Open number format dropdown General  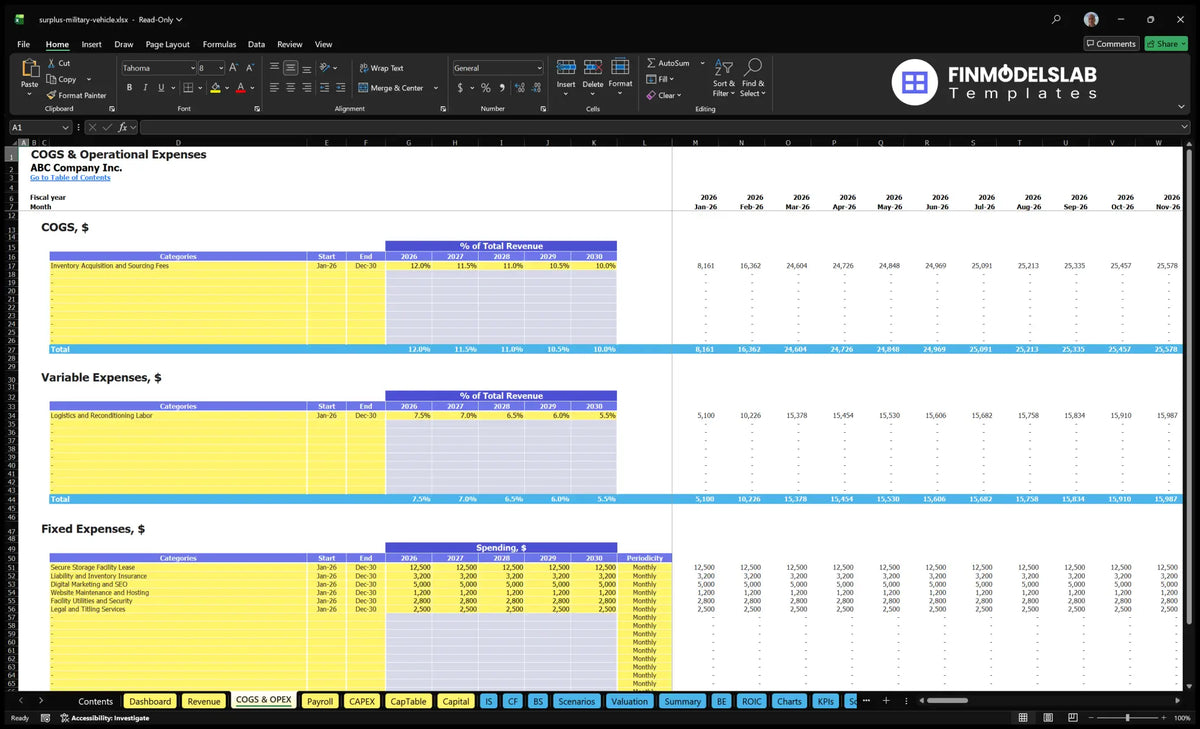coord(539,68)
